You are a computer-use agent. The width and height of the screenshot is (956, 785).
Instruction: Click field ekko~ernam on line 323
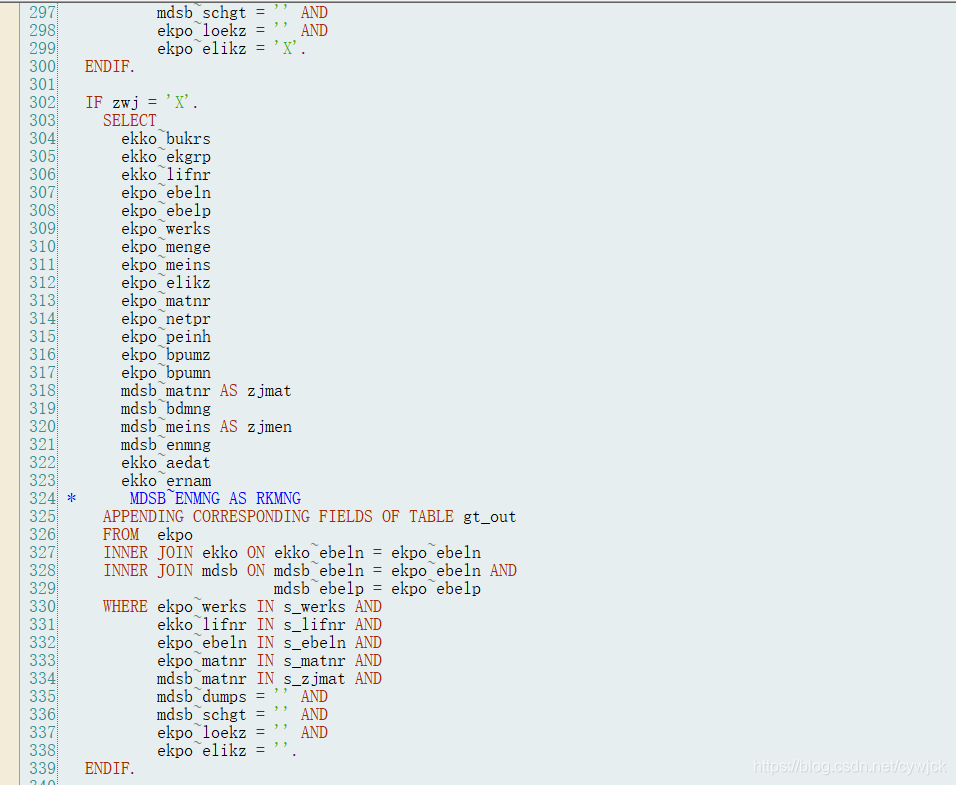pos(166,481)
